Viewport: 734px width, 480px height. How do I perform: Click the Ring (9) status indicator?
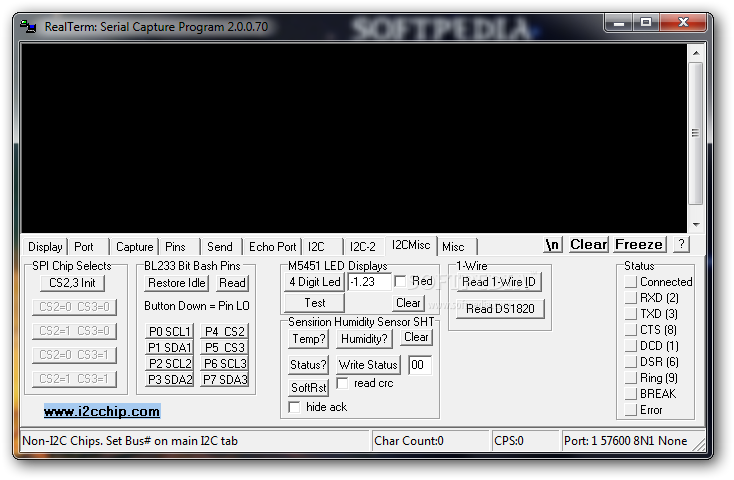(631, 378)
